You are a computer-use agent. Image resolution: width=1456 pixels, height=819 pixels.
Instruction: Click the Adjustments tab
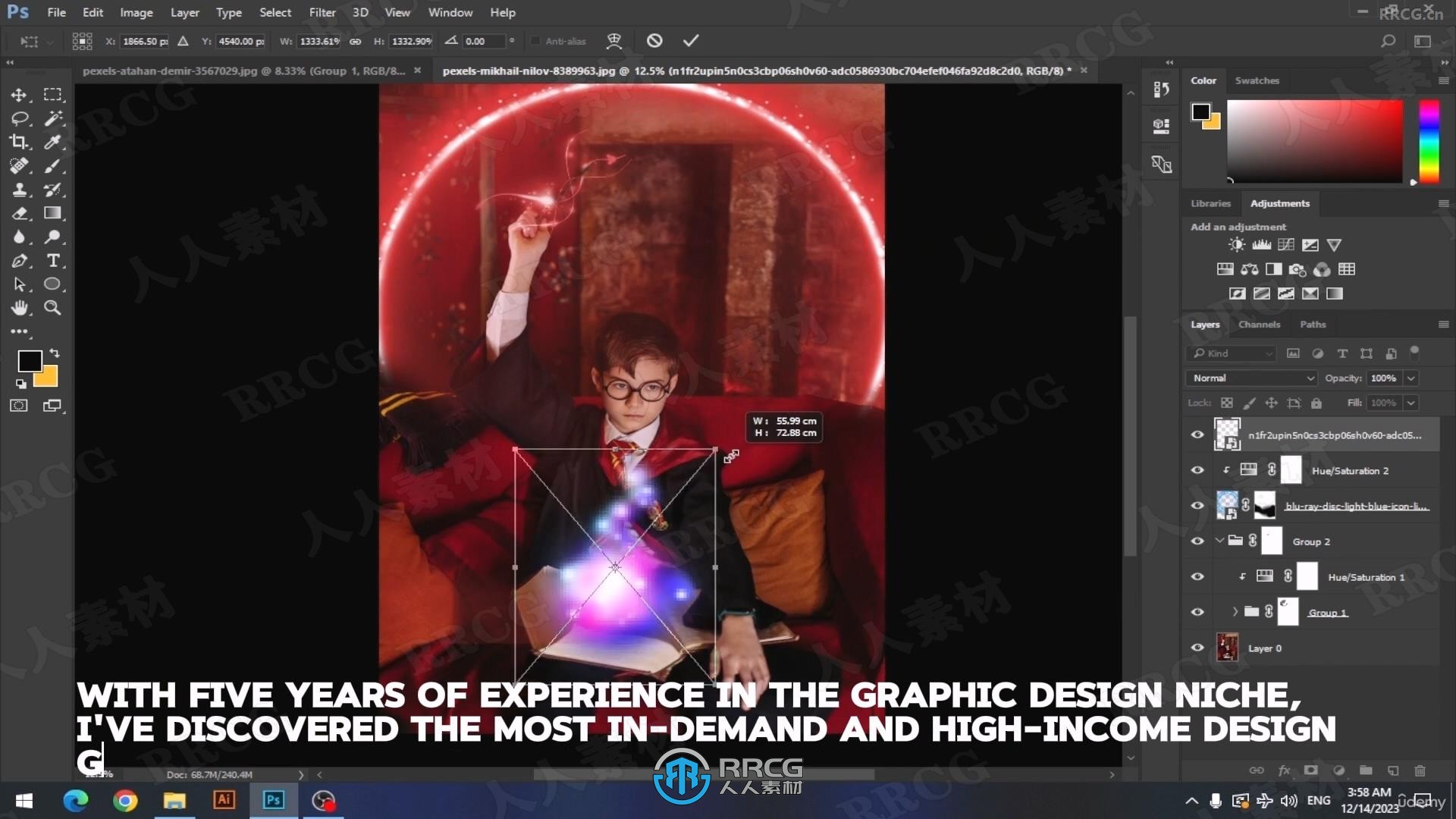tap(1280, 202)
